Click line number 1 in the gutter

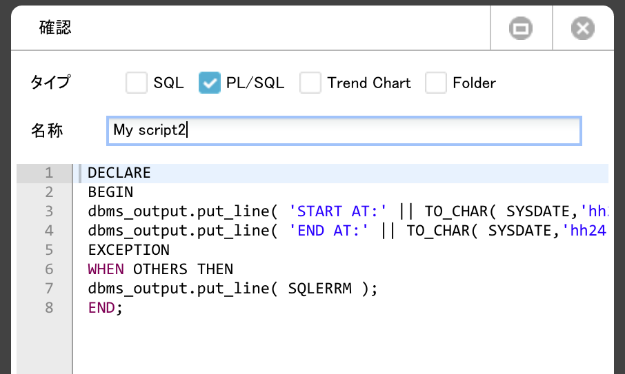pos(49,173)
